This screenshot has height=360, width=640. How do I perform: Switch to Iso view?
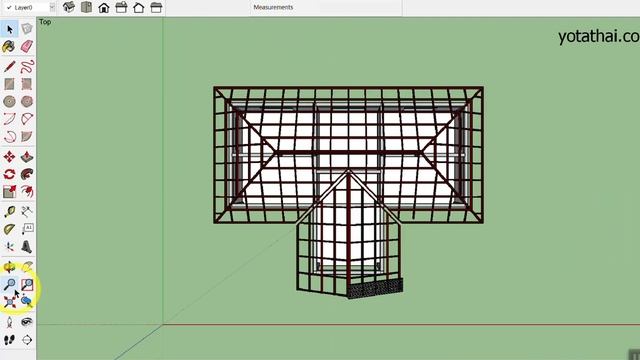pos(69,7)
